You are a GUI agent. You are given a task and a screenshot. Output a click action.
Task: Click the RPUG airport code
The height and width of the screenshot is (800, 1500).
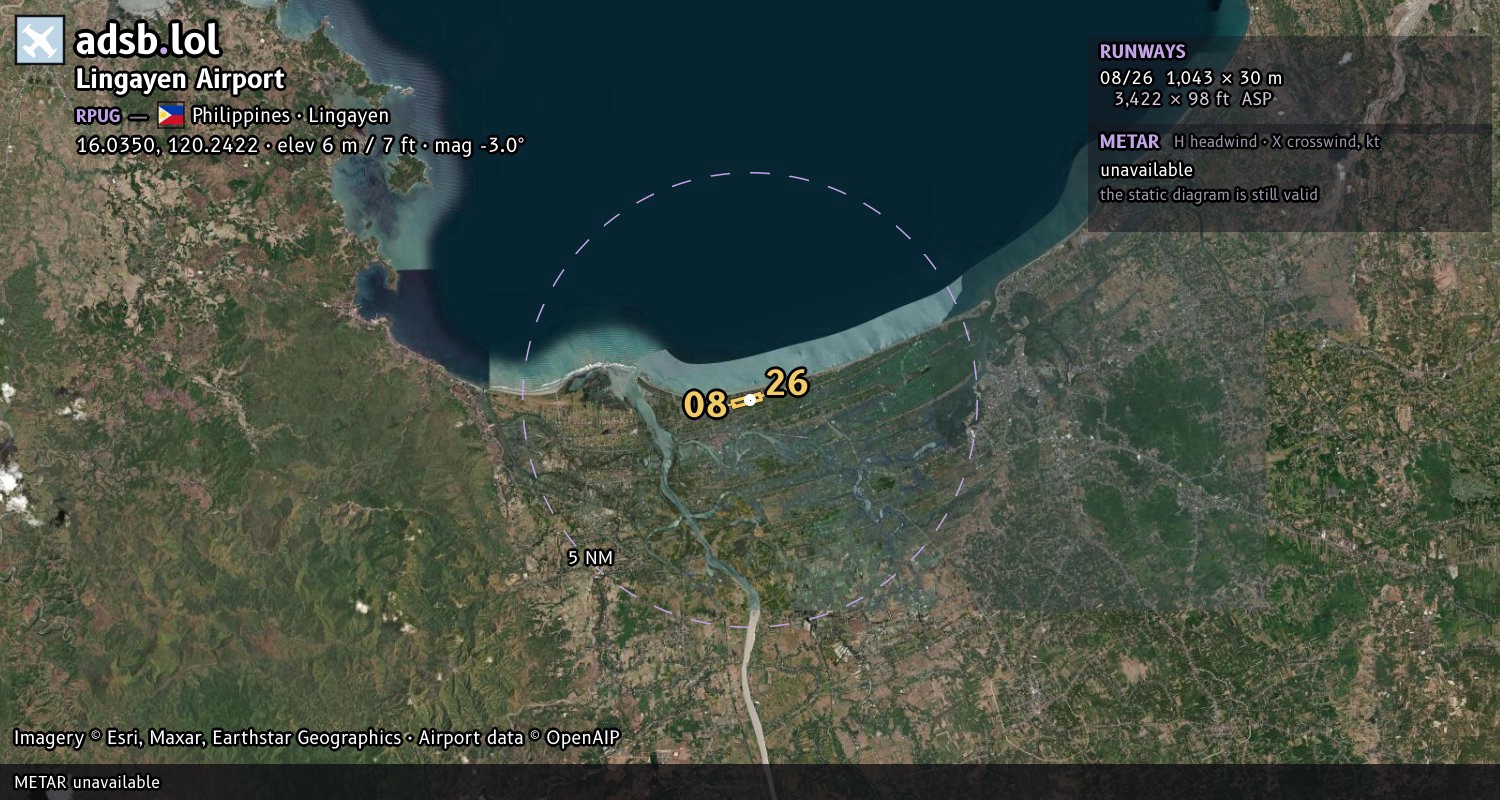(98, 115)
